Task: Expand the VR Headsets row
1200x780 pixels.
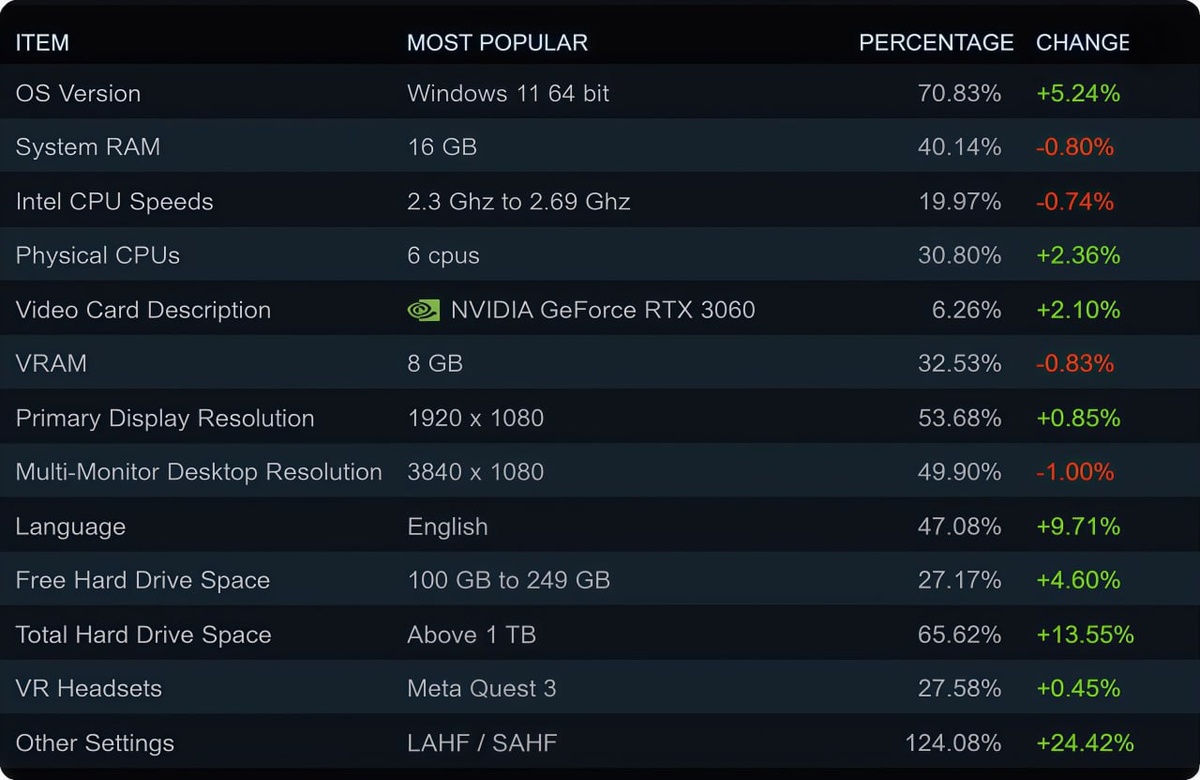Action: point(88,689)
